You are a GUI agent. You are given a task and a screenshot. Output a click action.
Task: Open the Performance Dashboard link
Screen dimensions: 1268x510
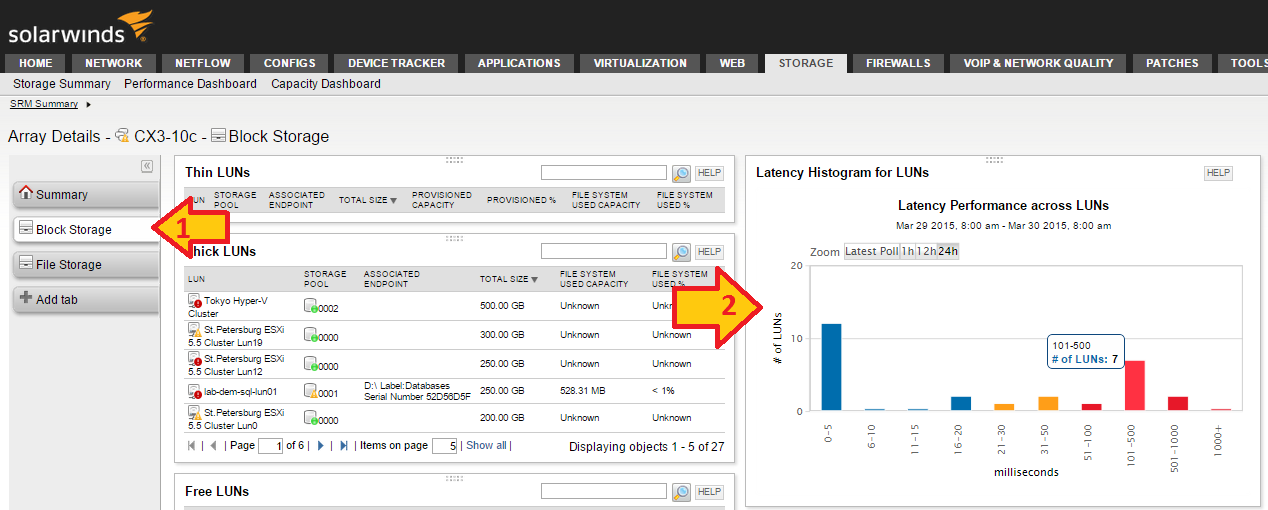click(x=190, y=84)
